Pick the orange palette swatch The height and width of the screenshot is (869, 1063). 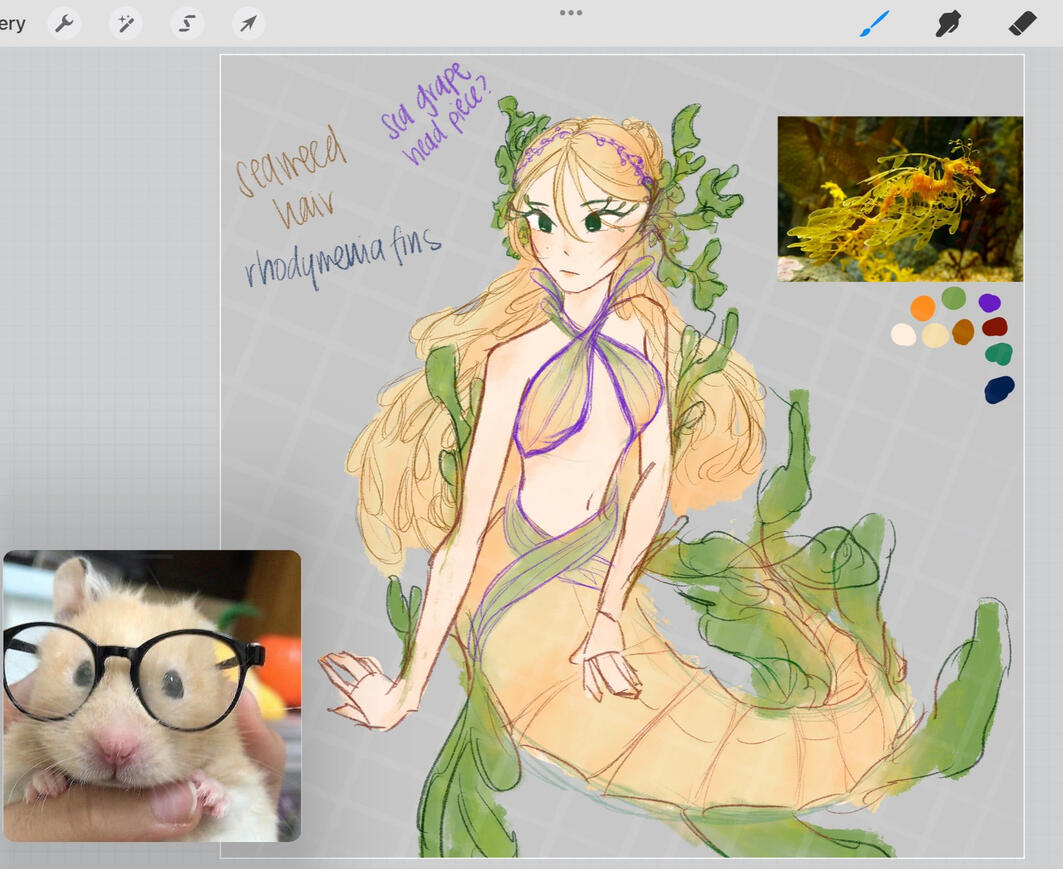coord(923,308)
